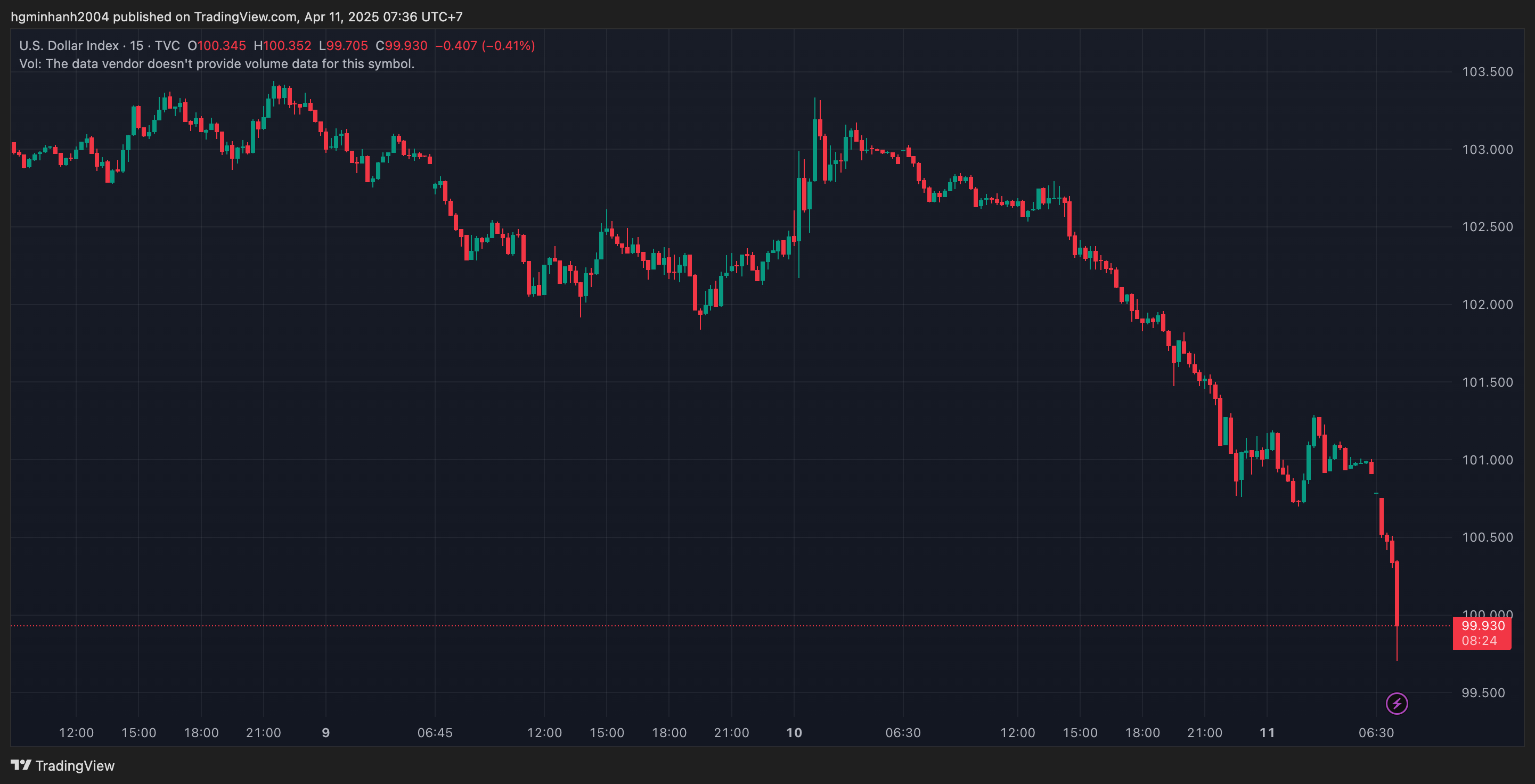
Task: Click the date 11 time axis label
Action: pyautogui.click(x=1267, y=733)
